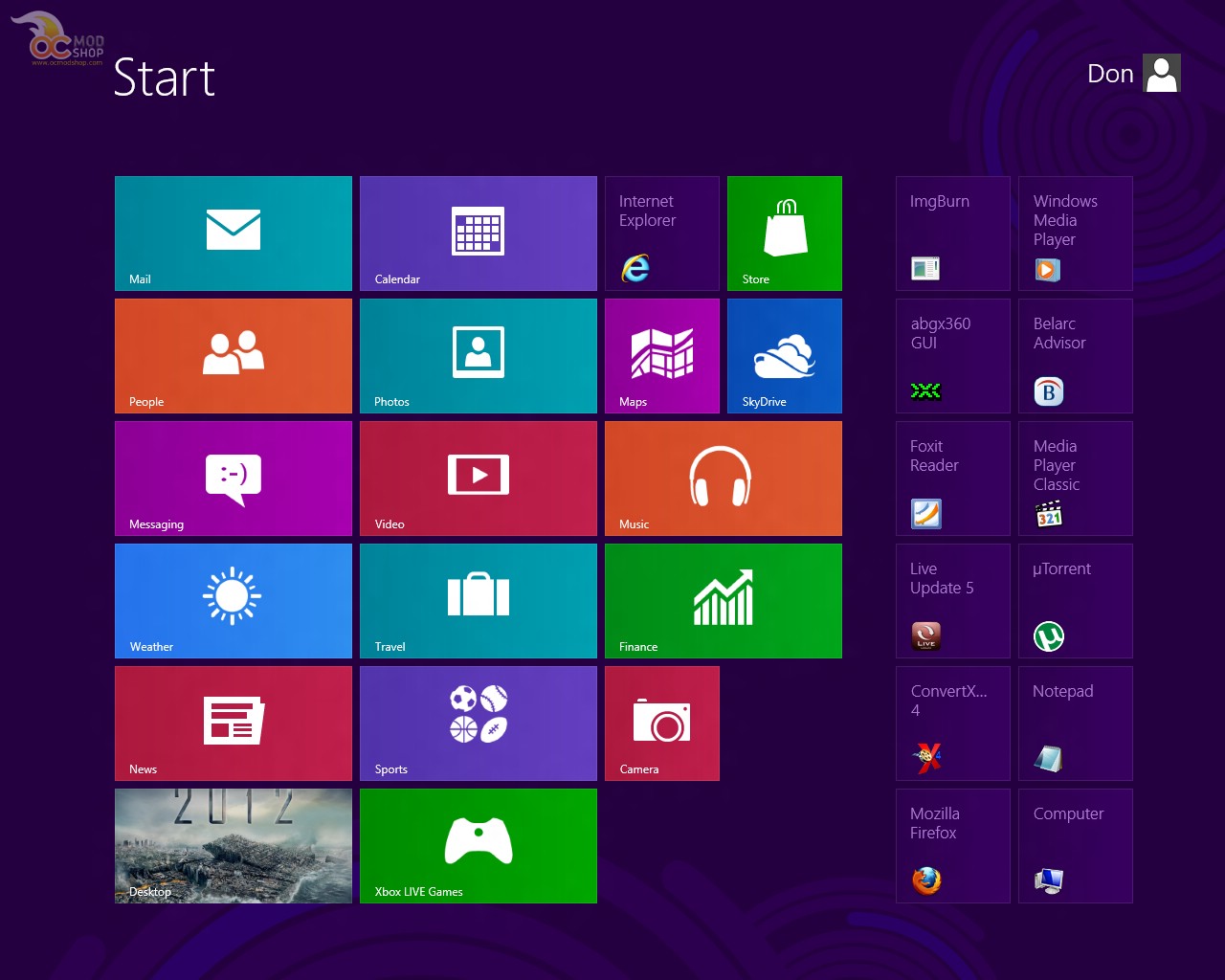Launch Belarc Advisor tile
The image size is (1225, 980).
tap(1076, 356)
